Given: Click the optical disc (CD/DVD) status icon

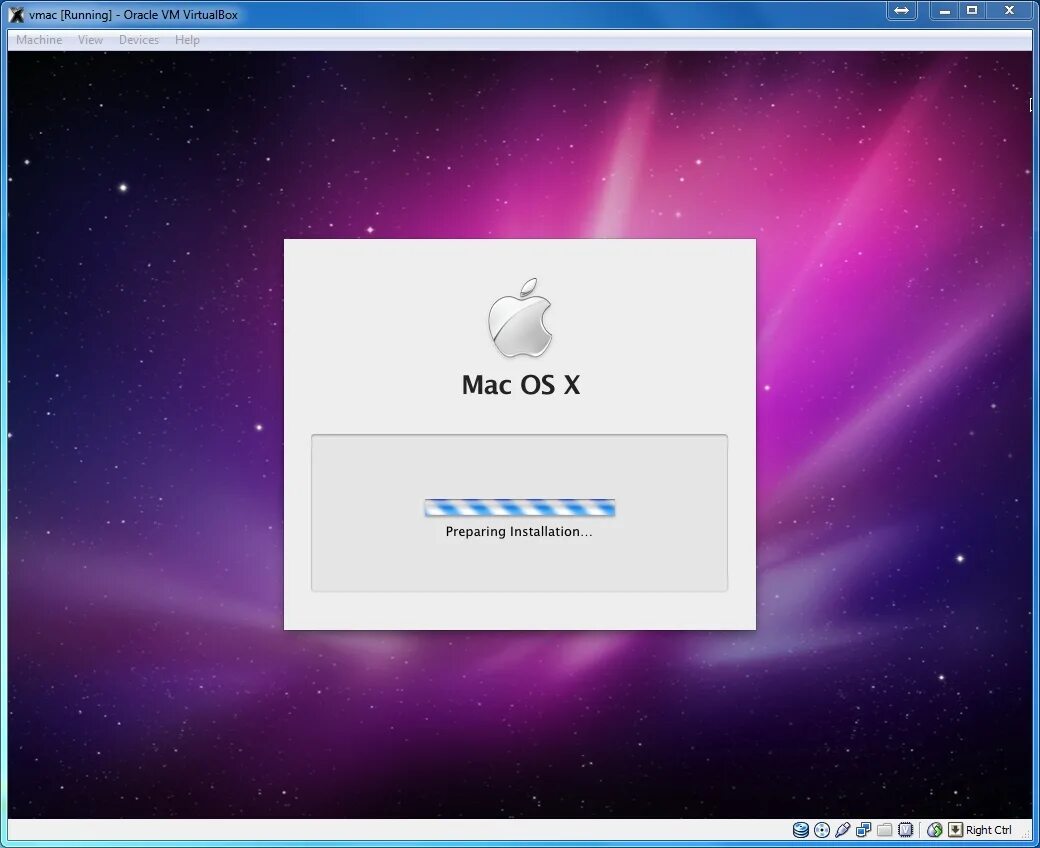Looking at the screenshot, I should 822,829.
